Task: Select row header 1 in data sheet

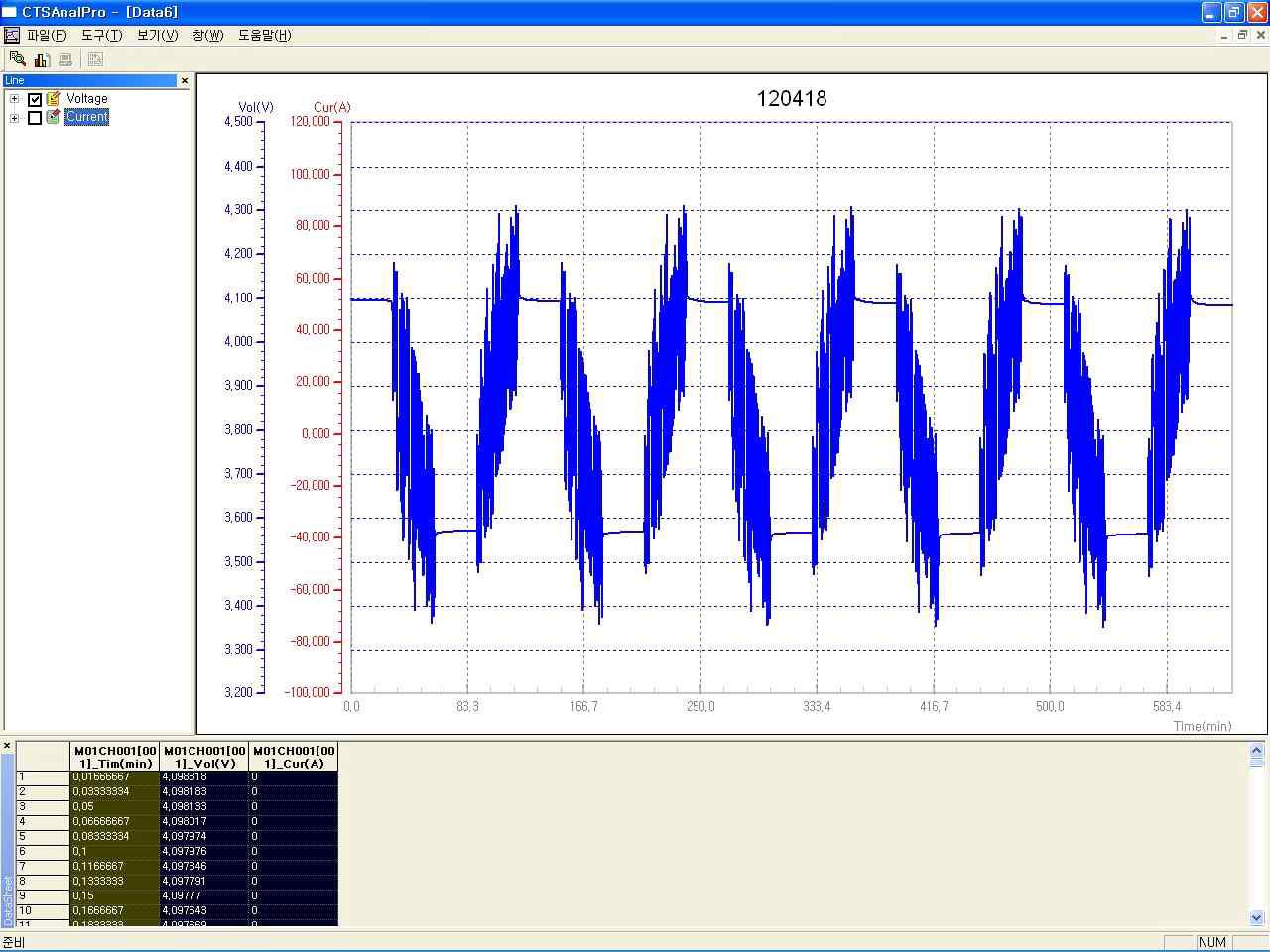Action: [44, 777]
